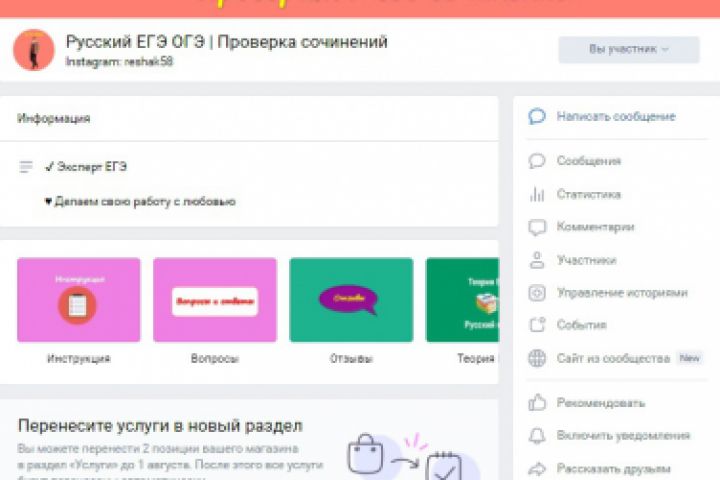
Task: Click the community avatar picture
Action: (34, 50)
